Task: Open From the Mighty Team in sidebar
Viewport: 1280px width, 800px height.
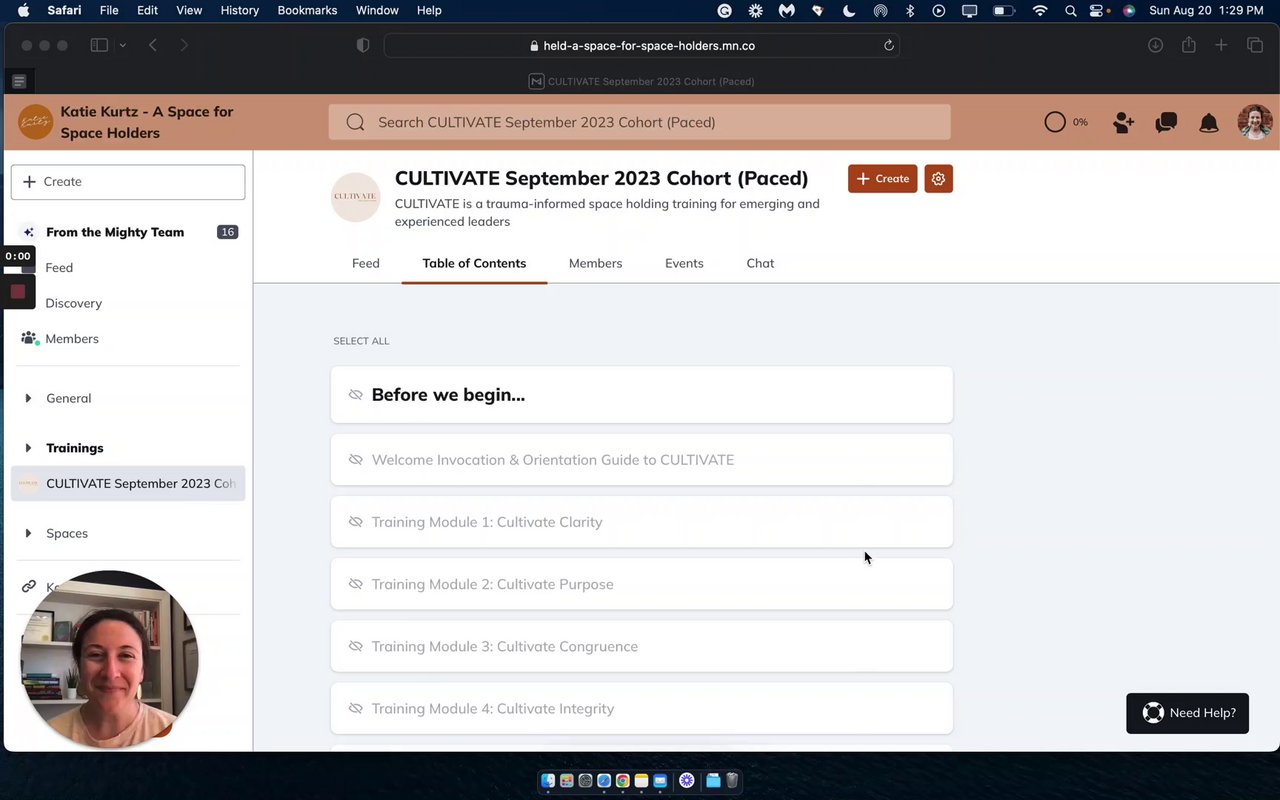Action: click(115, 232)
